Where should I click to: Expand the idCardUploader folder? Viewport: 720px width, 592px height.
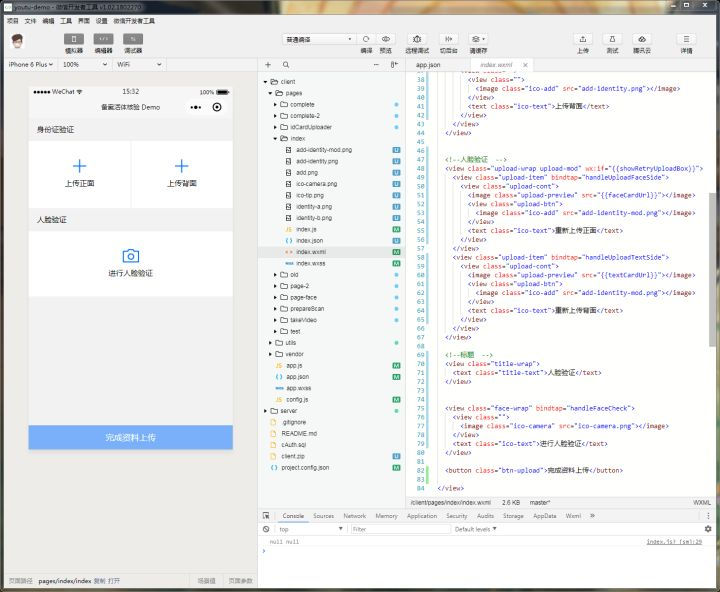pyautogui.click(x=275, y=127)
